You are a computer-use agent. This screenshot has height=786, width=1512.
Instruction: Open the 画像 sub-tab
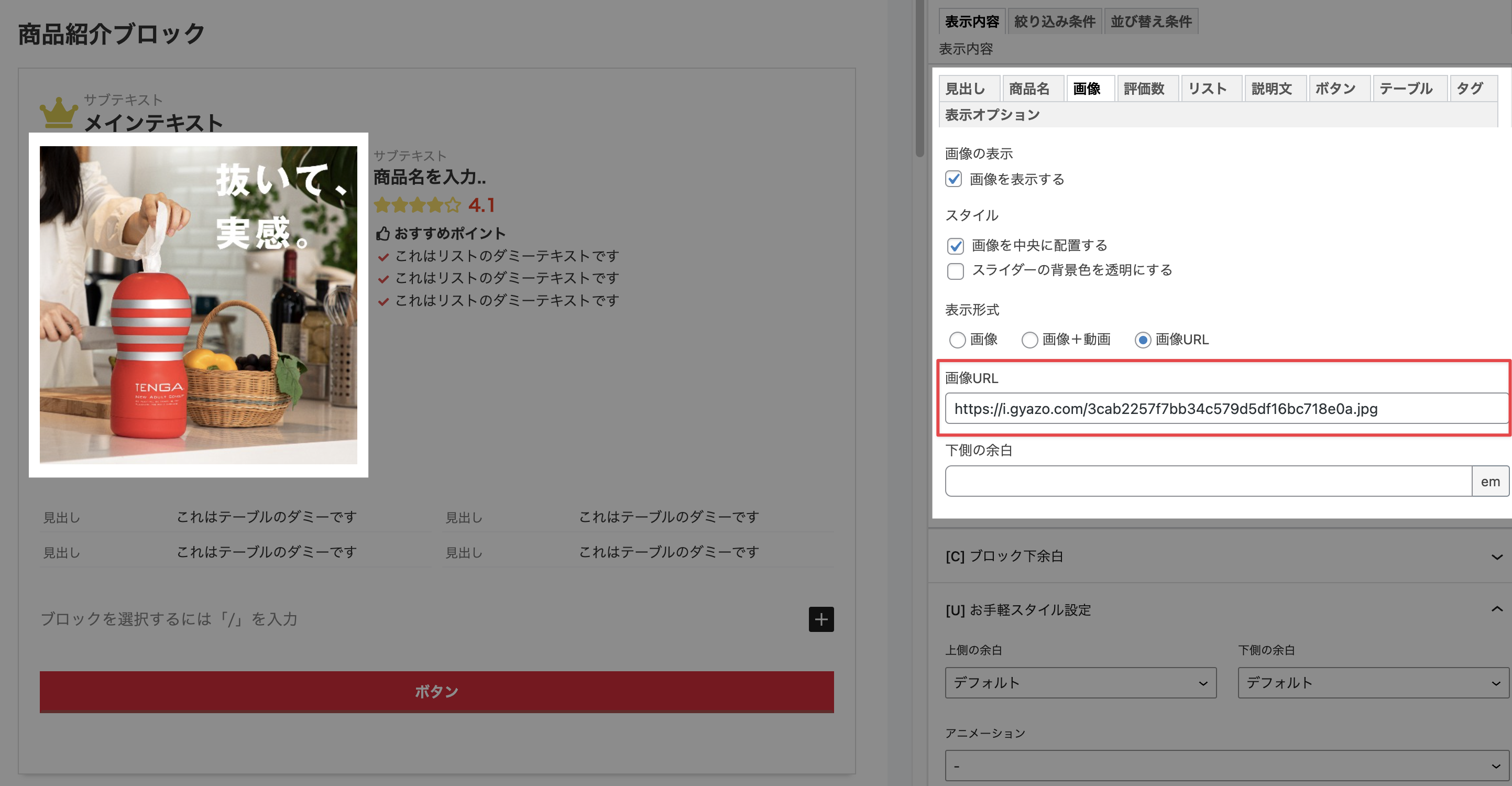click(x=1090, y=89)
